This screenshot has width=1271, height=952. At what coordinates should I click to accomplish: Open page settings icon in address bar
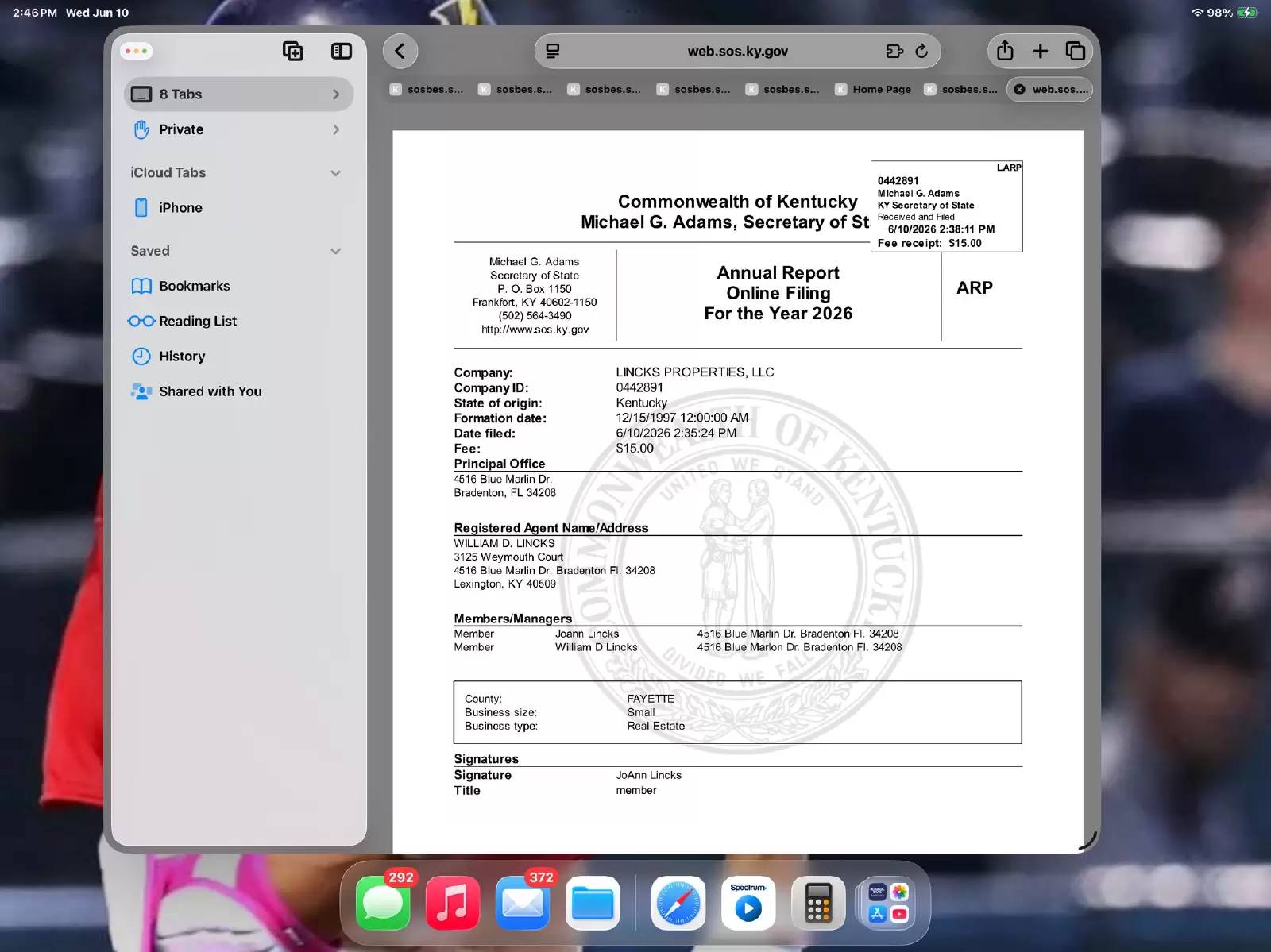[552, 52]
